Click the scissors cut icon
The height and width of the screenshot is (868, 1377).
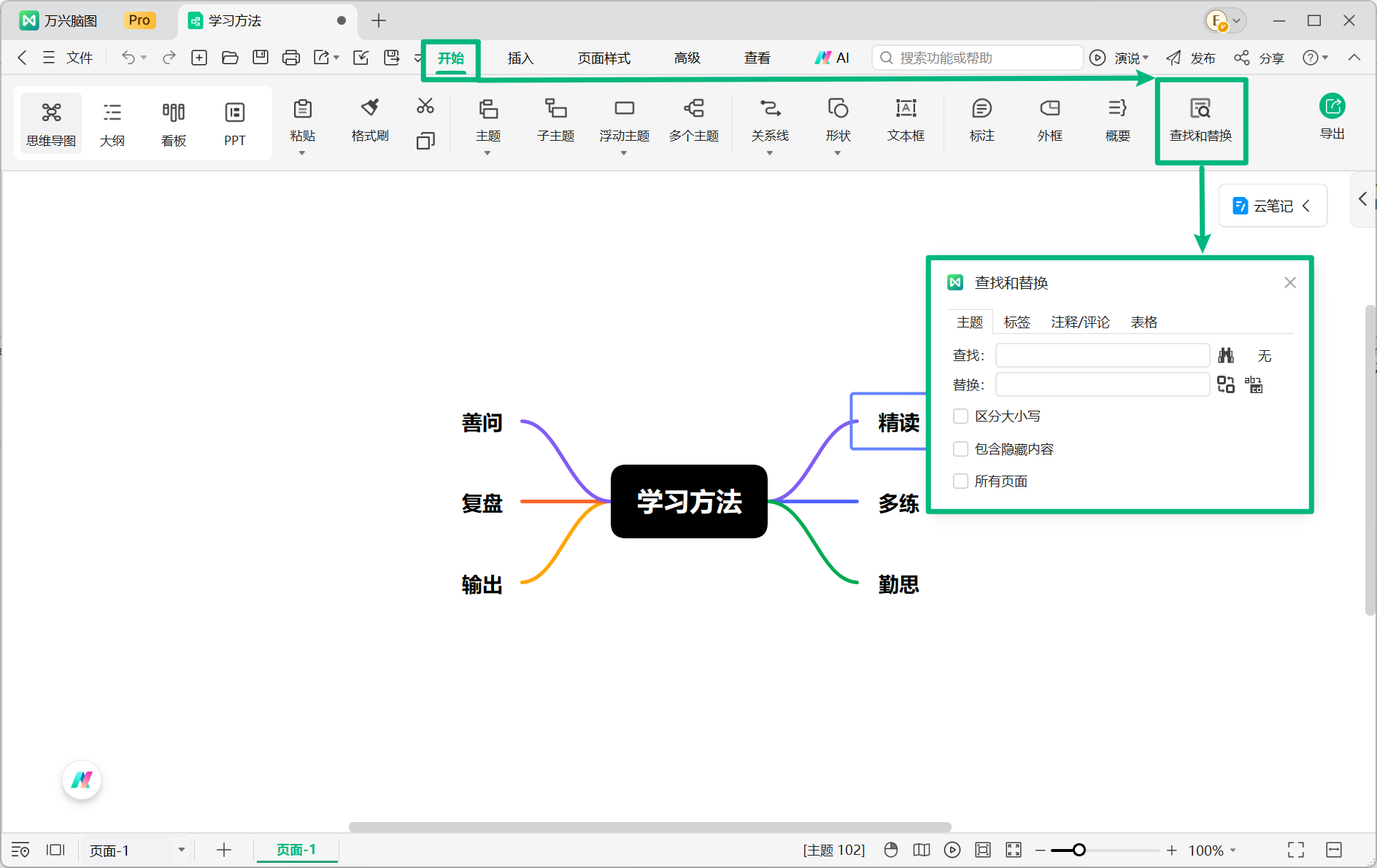point(425,106)
